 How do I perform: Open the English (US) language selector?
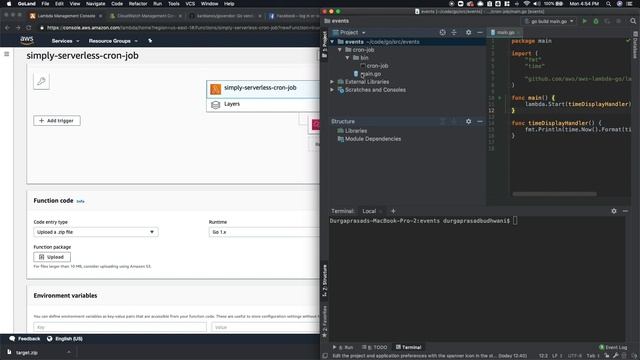pos(65,339)
